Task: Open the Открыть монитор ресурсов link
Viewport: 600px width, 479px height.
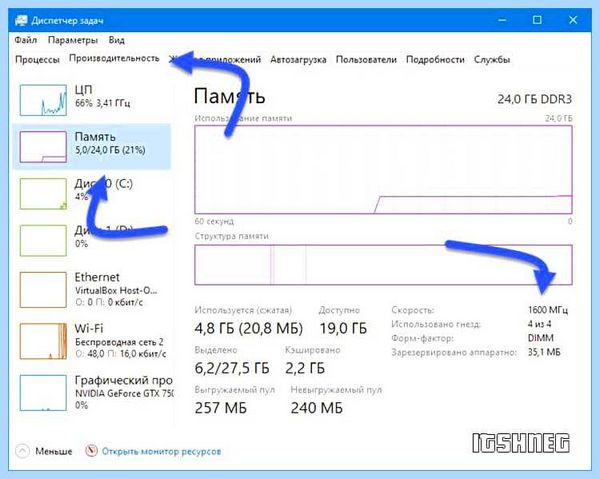Action: click(x=161, y=451)
